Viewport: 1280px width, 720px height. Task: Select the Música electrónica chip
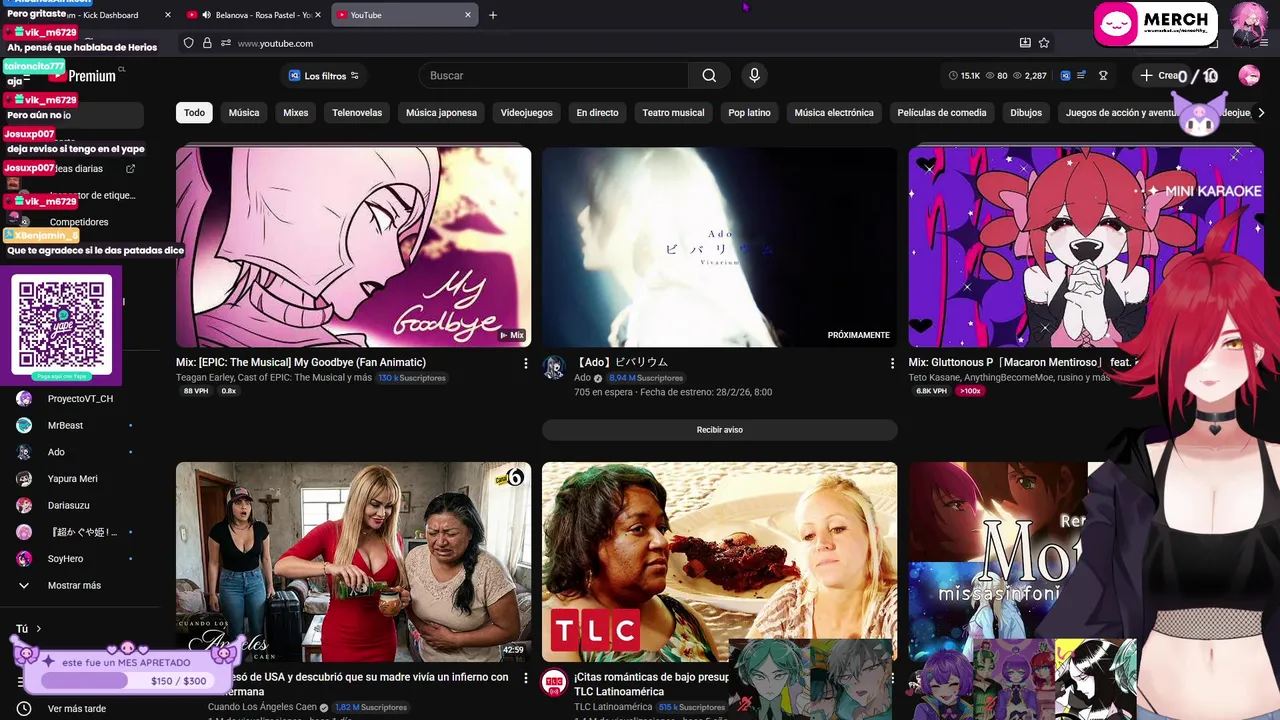[x=834, y=113]
